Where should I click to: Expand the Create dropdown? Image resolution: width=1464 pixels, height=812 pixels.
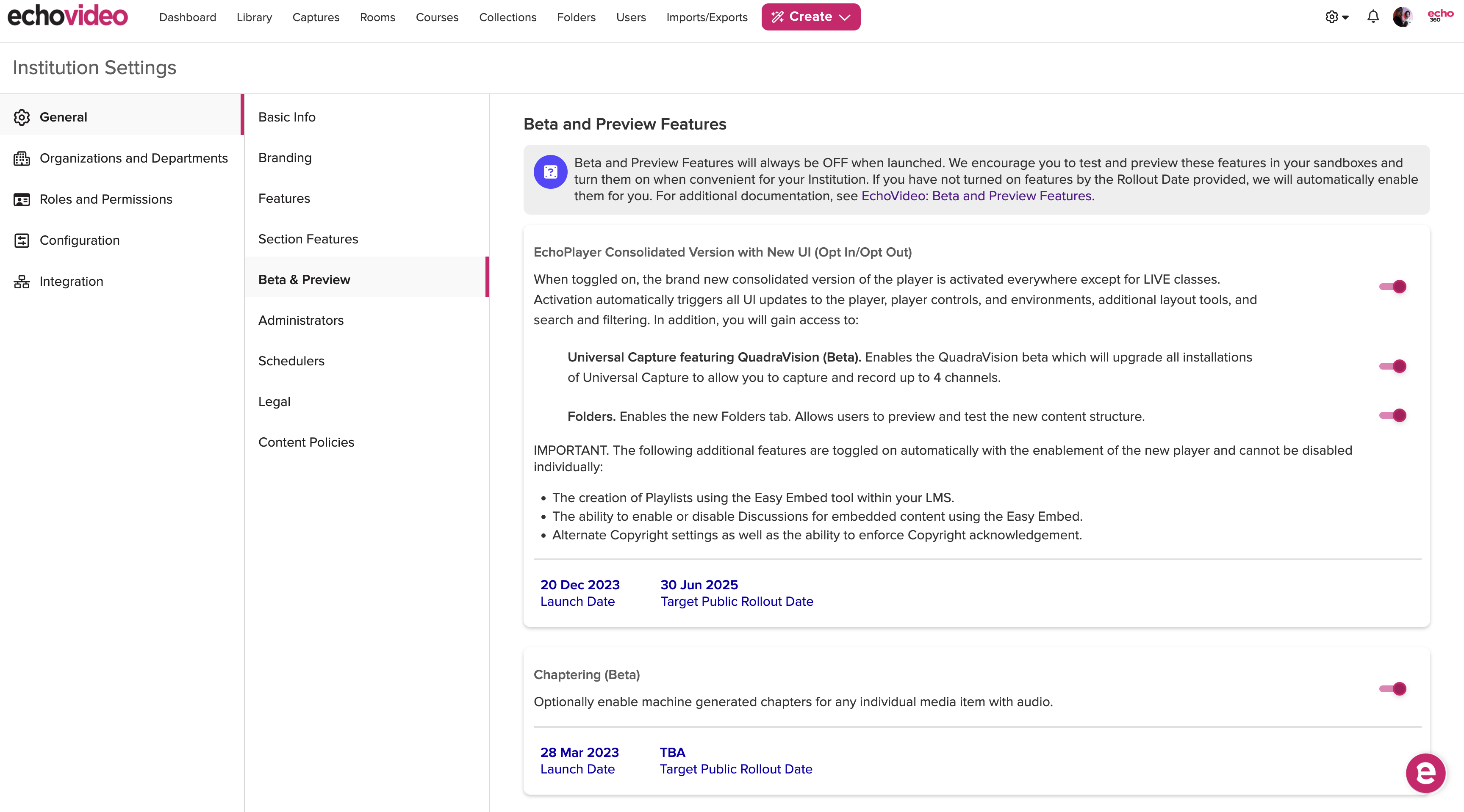[x=845, y=17]
